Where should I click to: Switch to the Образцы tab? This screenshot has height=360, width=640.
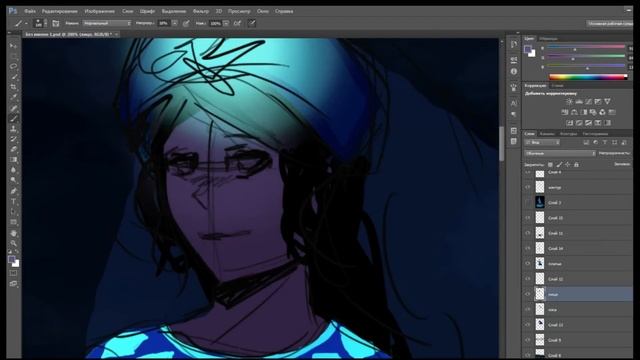point(548,39)
